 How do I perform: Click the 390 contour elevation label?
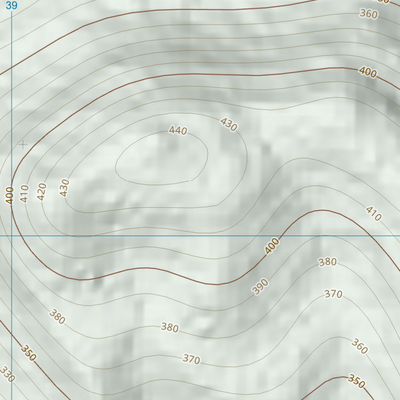tap(260, 287)
